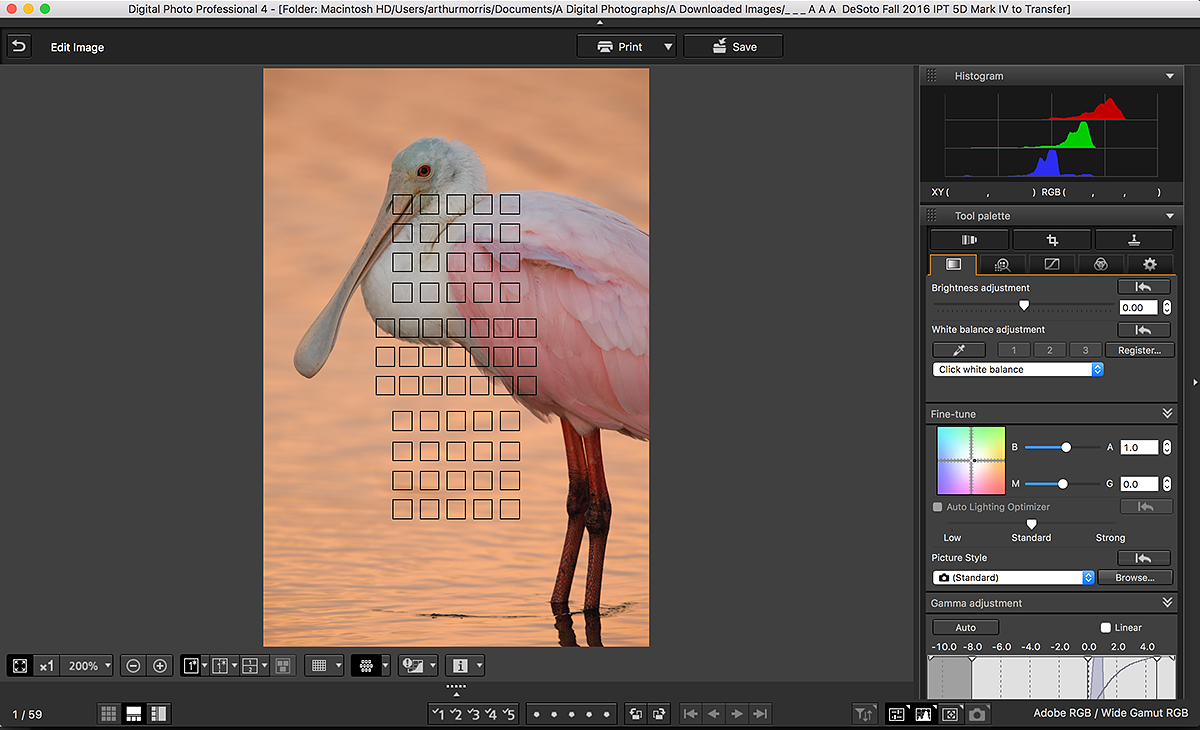The width and height of the screenshot is (1200, 730).
Task: Go to the next image arrow
Action: tap(737, 714)
